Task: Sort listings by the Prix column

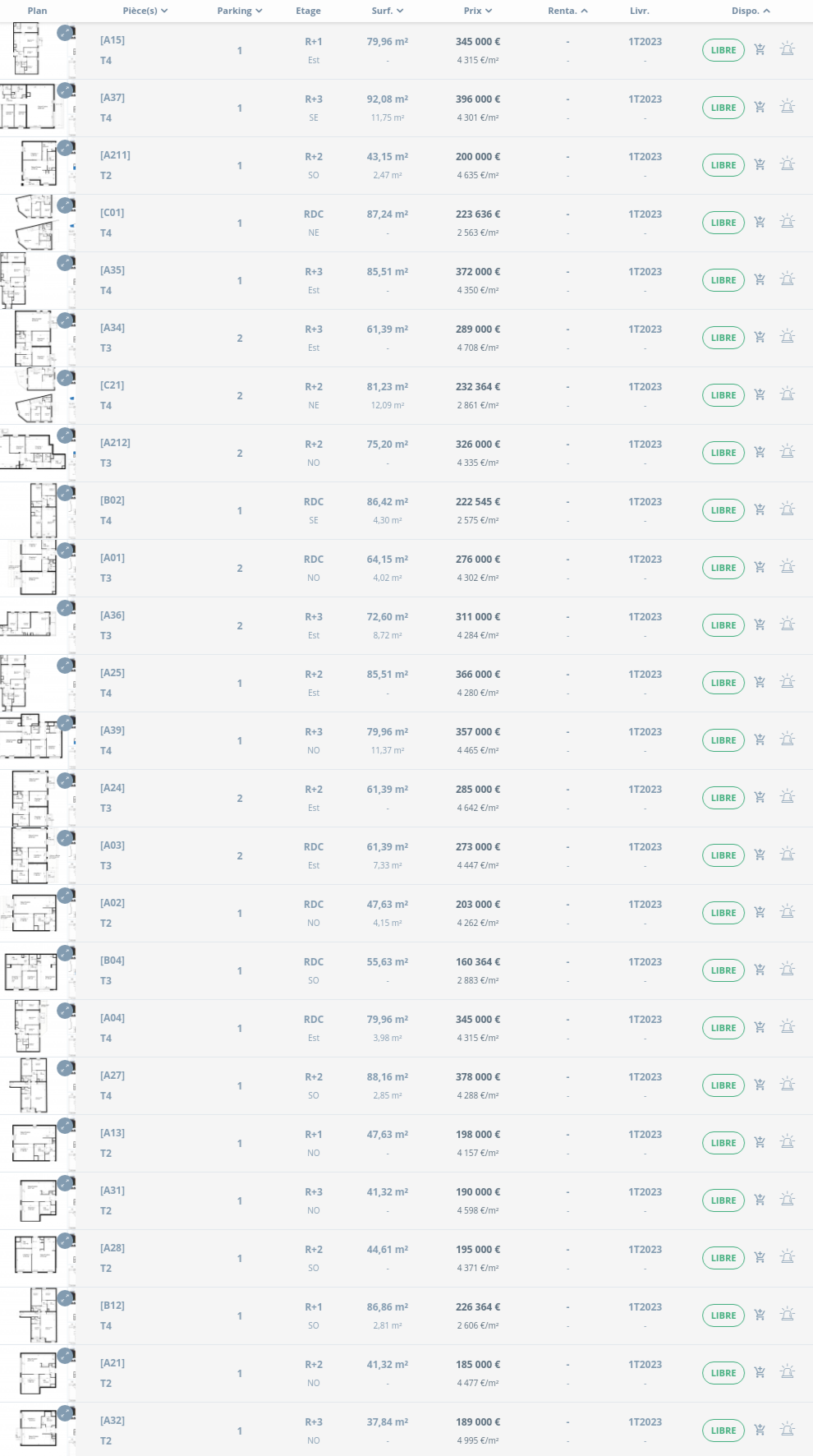Action: tap(477, 11)
